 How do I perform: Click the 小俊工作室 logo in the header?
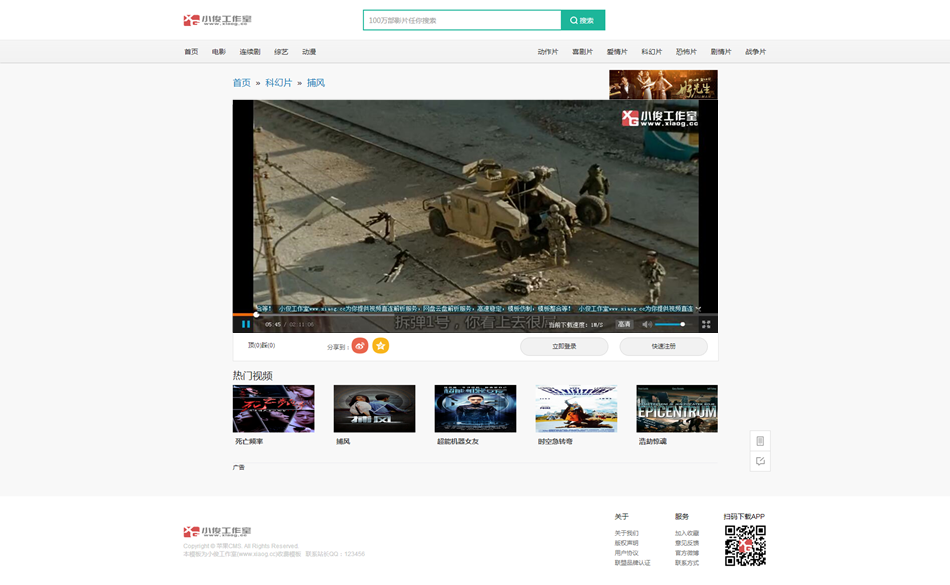pos(217,20)
